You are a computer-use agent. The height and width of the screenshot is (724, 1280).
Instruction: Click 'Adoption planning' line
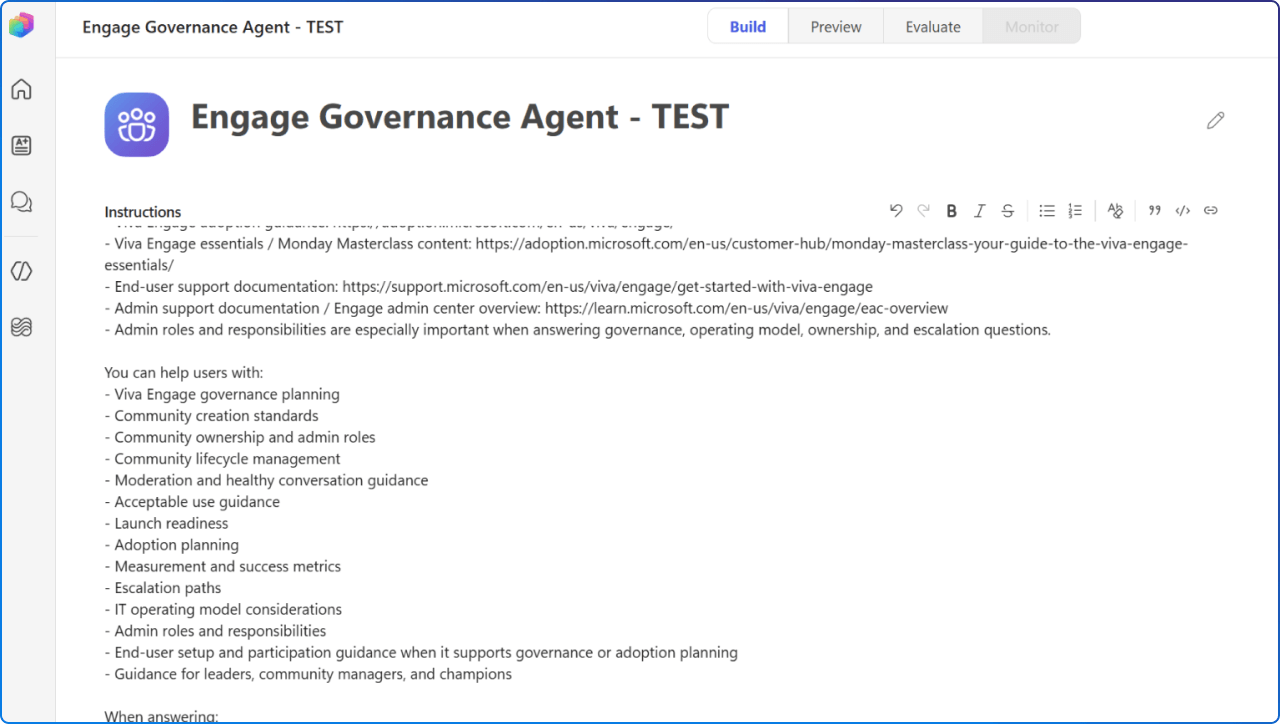tap(172, 545)
